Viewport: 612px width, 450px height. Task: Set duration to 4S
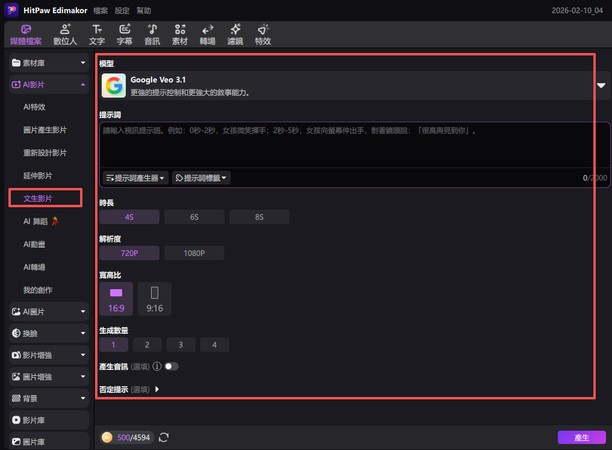(x=129, y=217)
